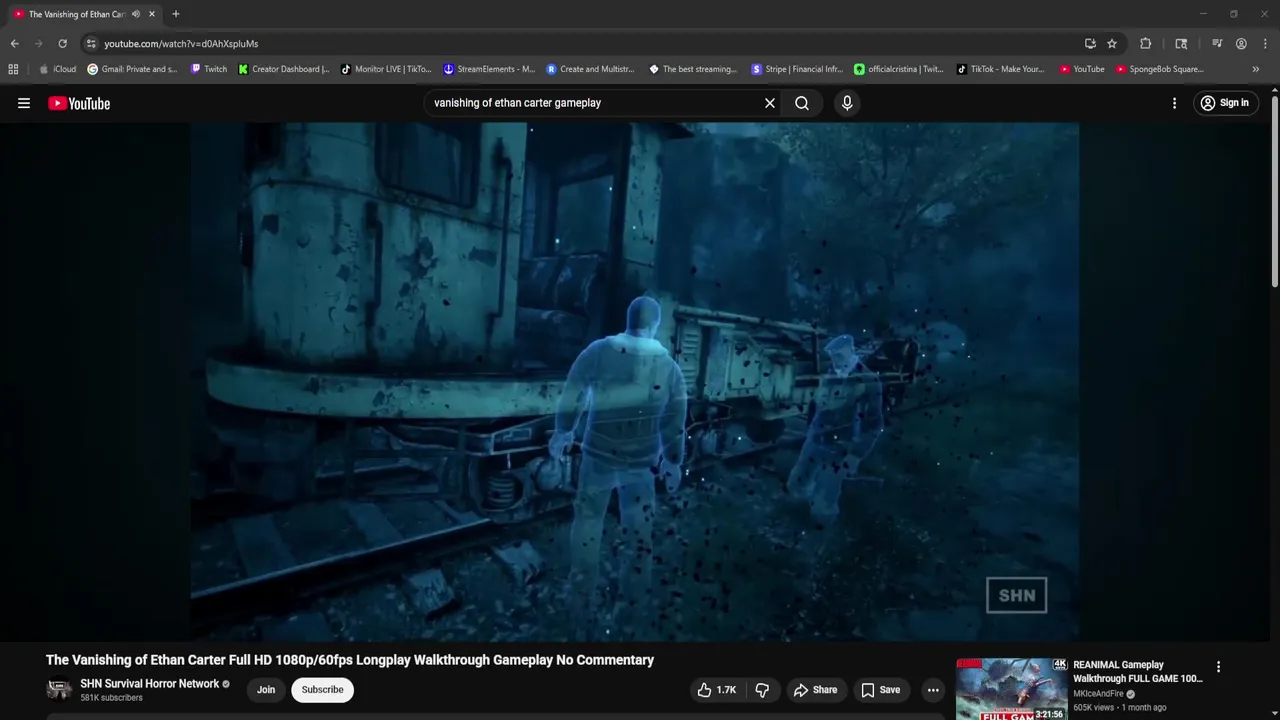Open the browser profile avatar
The image size is (1280, 720).
tap(1241, 44)
